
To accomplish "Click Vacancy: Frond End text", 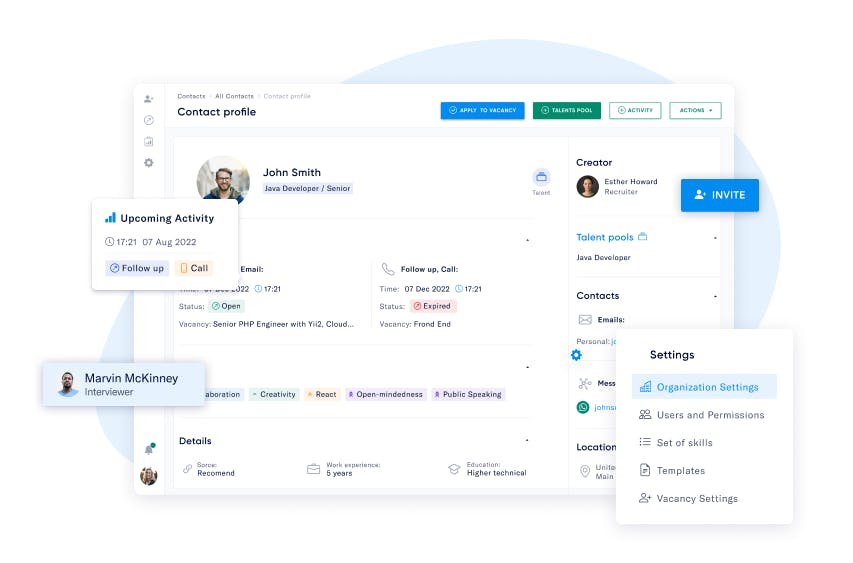I will click(x=415, y=324).
